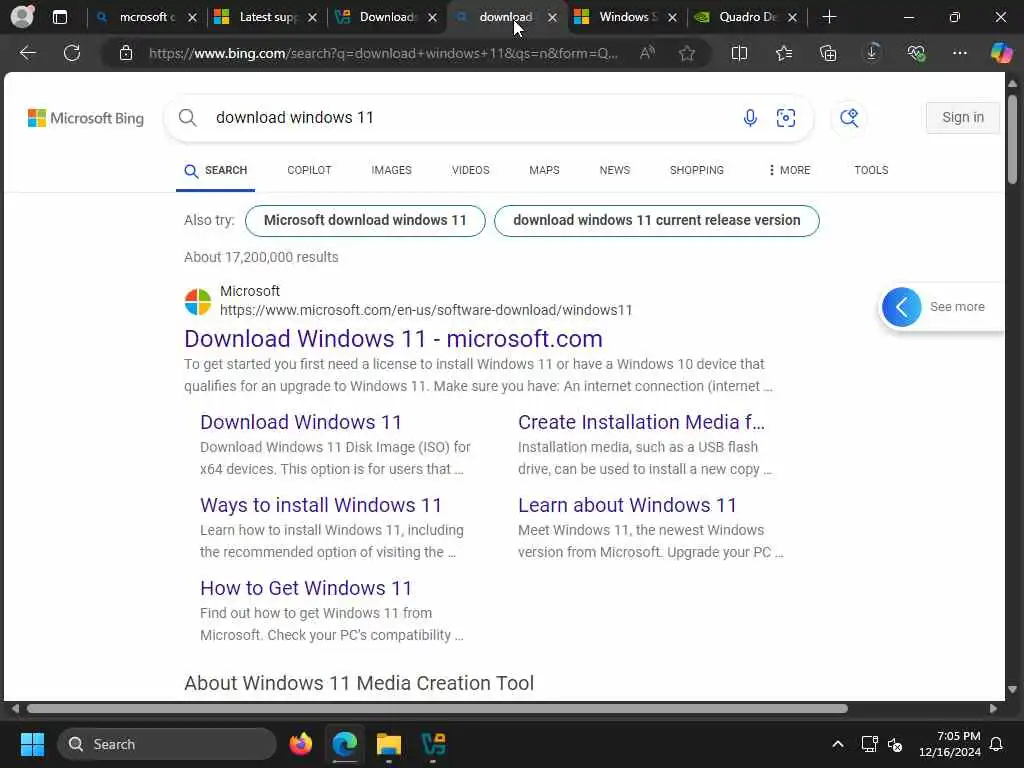Open 'Download Windows 11 - microsoft.com' result
The width and height of the screenshot is (1024, 768).
pyautogui.click(x=393, y=339)
